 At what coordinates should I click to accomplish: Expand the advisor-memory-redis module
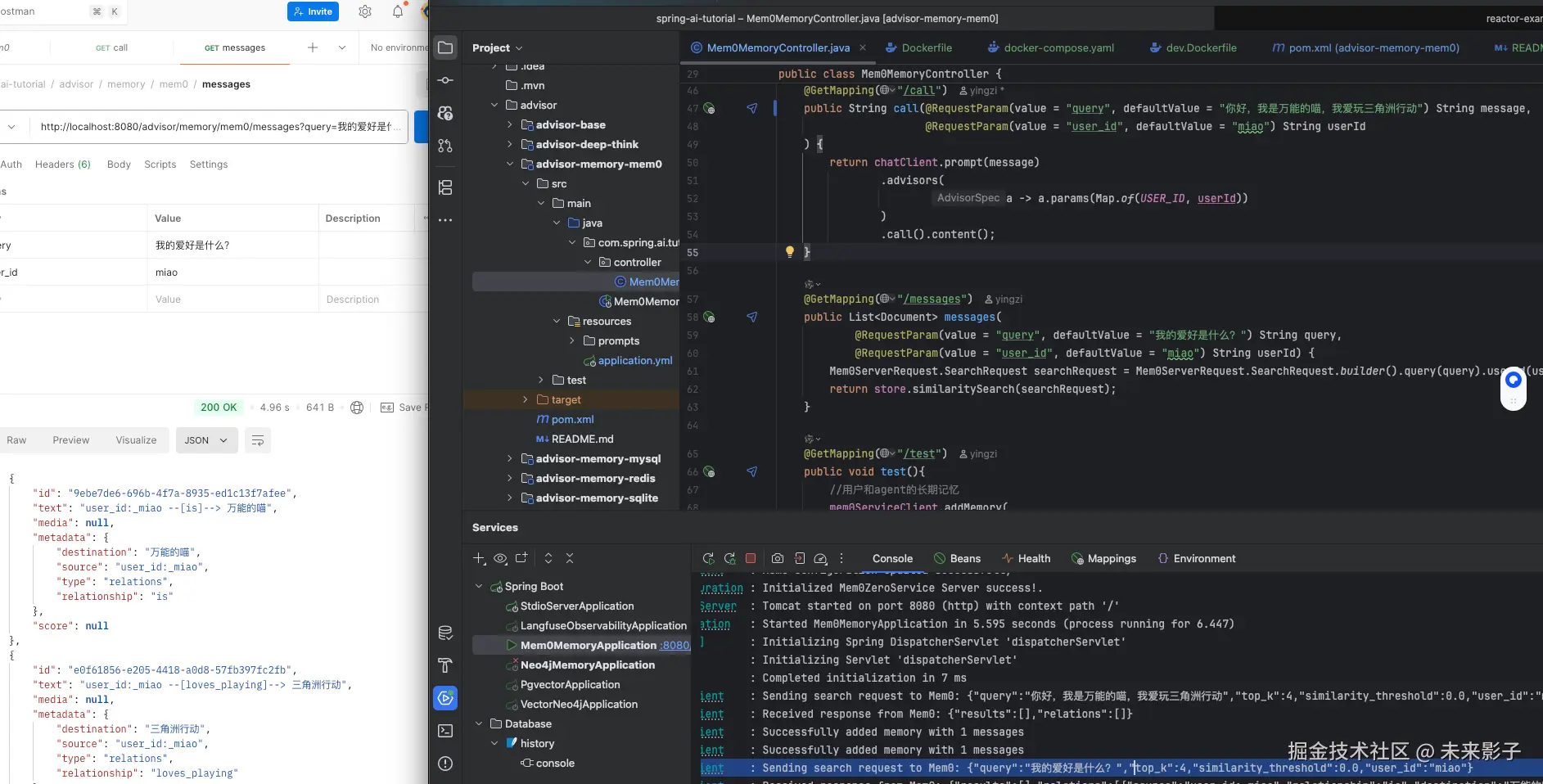(x=510, y=479)
